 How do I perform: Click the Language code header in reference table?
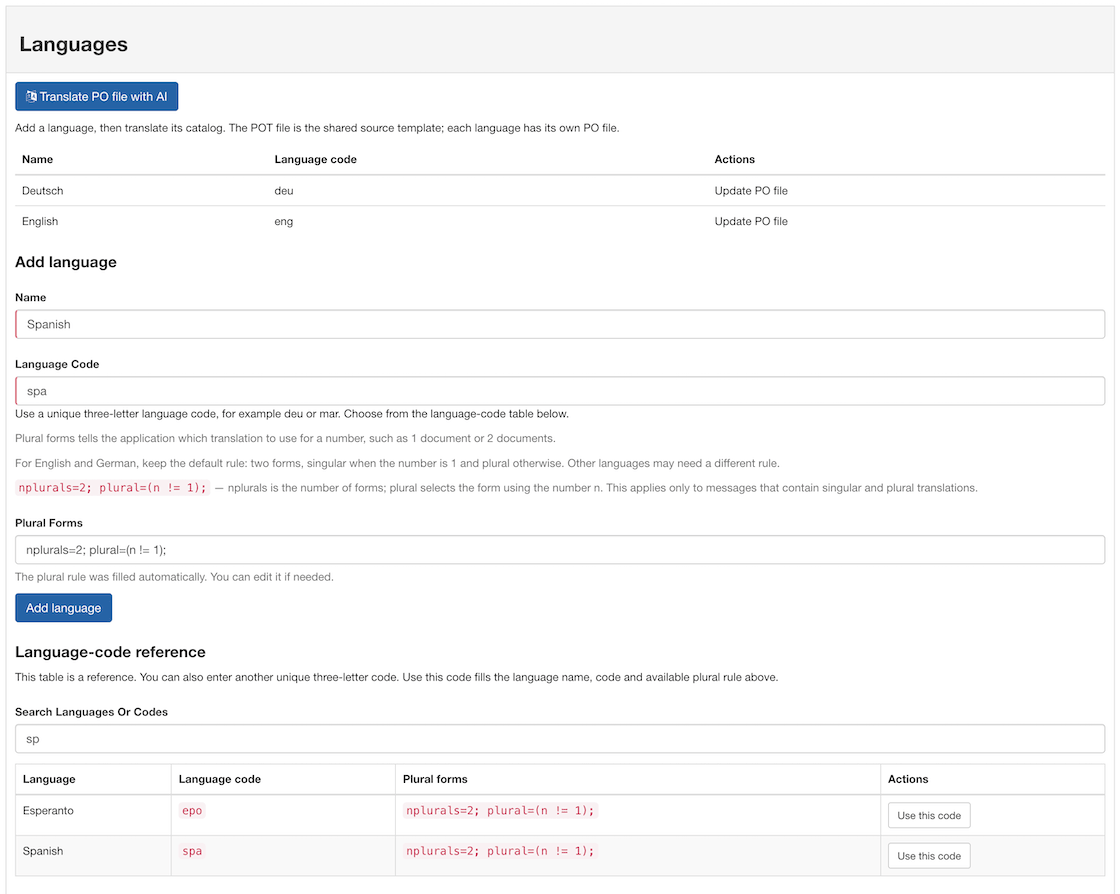(219, 779)
